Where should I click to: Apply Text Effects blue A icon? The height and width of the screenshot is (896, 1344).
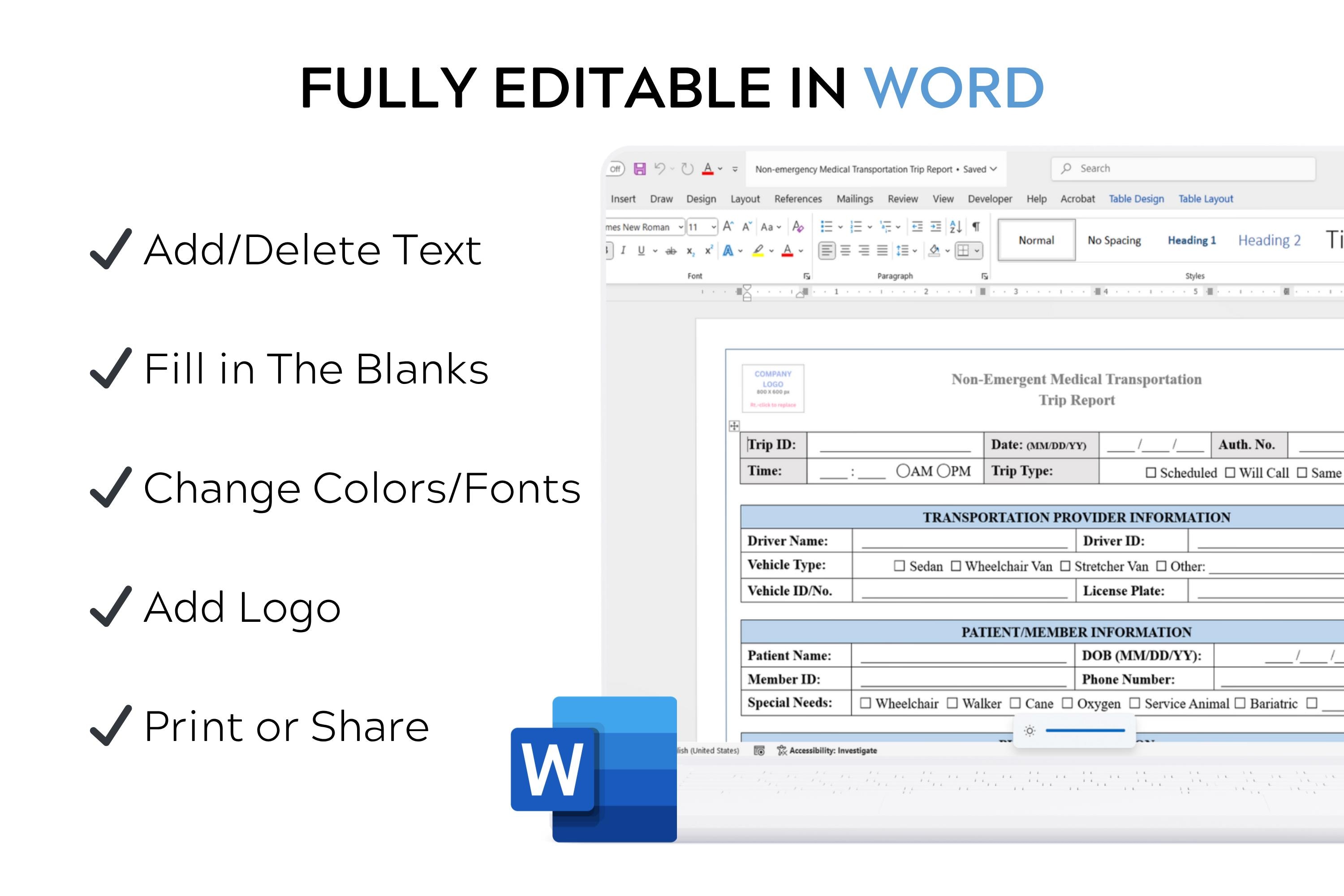tap(728, 250)
